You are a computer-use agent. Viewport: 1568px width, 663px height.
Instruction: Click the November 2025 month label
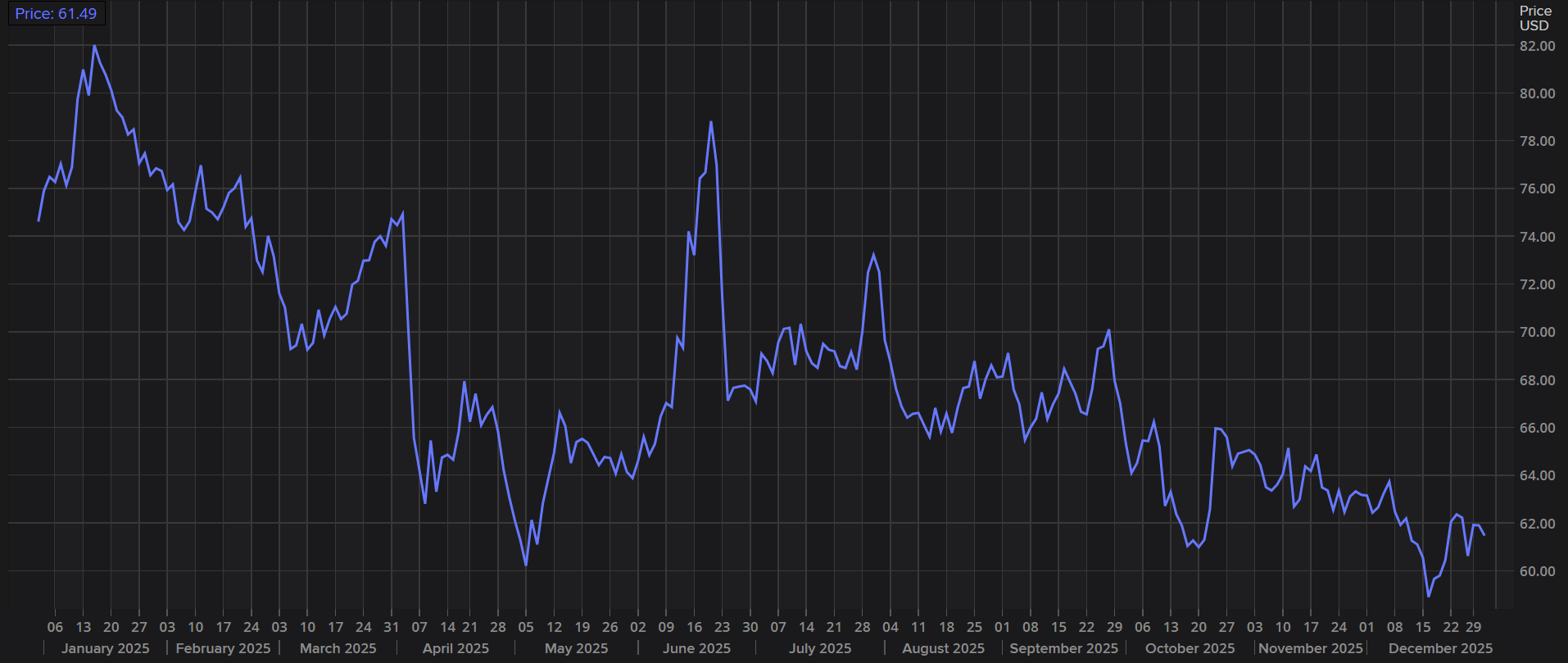1311,648
